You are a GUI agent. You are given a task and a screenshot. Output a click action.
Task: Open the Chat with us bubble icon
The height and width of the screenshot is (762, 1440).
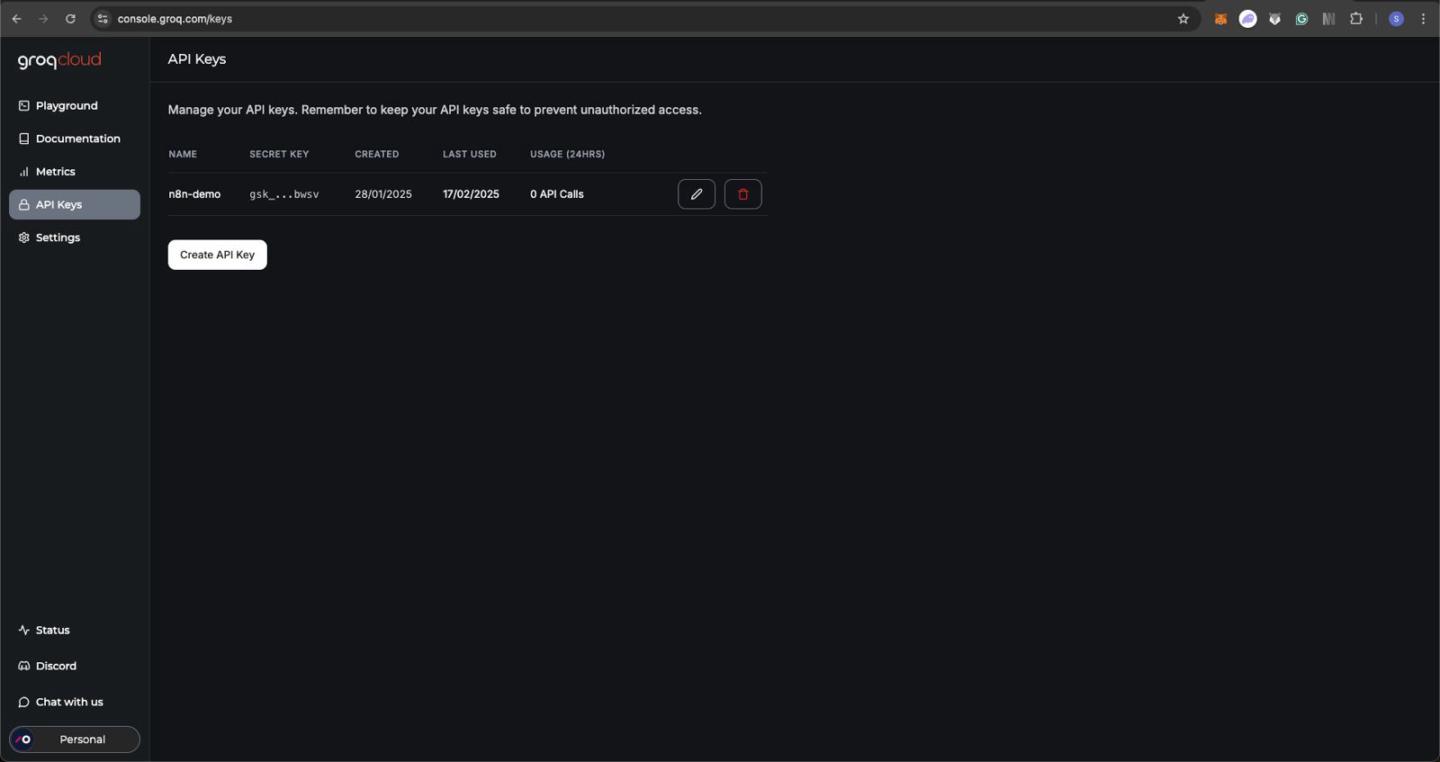tap(23, 701)
